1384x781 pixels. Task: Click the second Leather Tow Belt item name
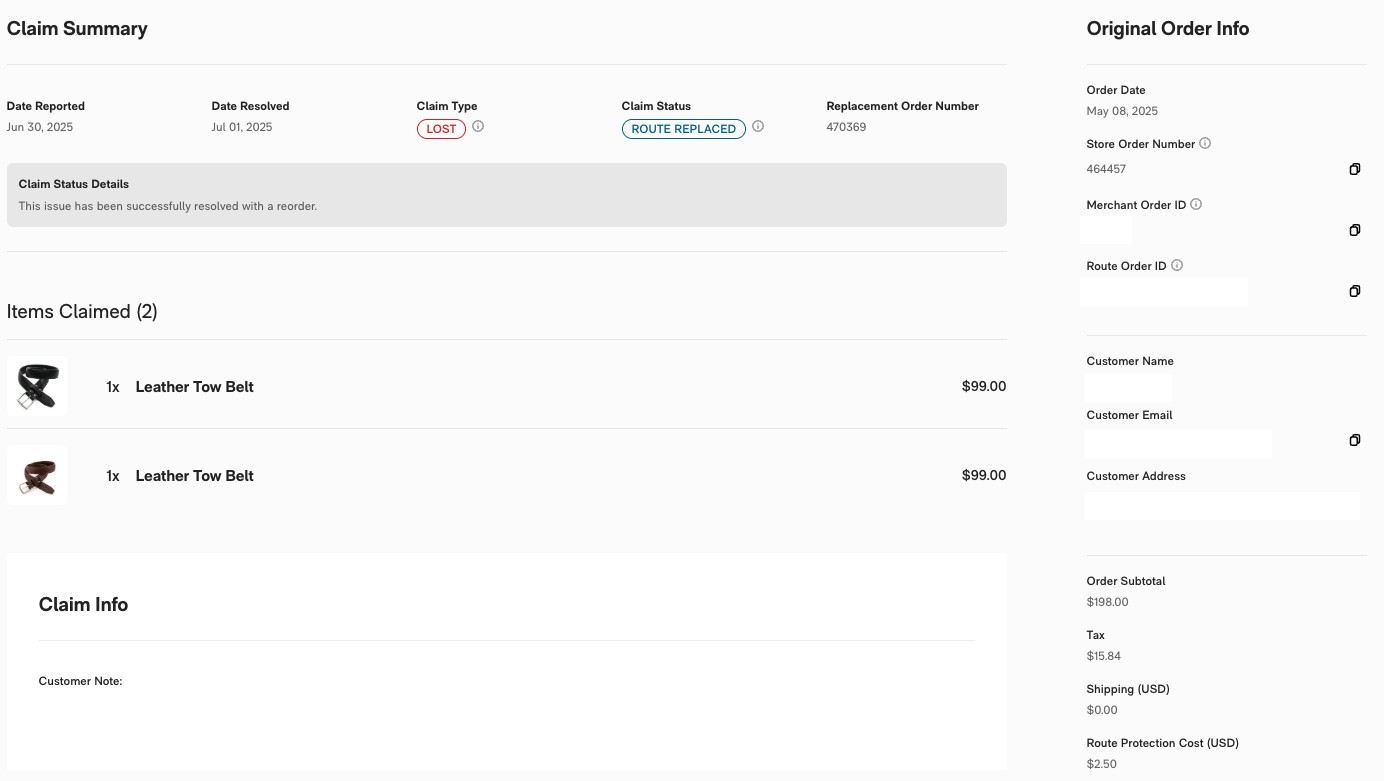point(195,476)
